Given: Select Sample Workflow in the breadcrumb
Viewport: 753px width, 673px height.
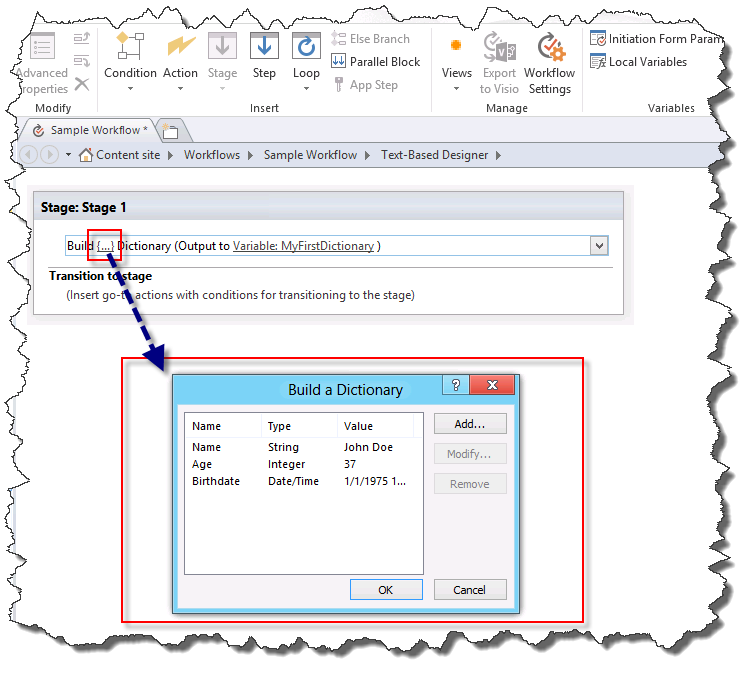Looking at the screenshot, I should tap(310, 155).
